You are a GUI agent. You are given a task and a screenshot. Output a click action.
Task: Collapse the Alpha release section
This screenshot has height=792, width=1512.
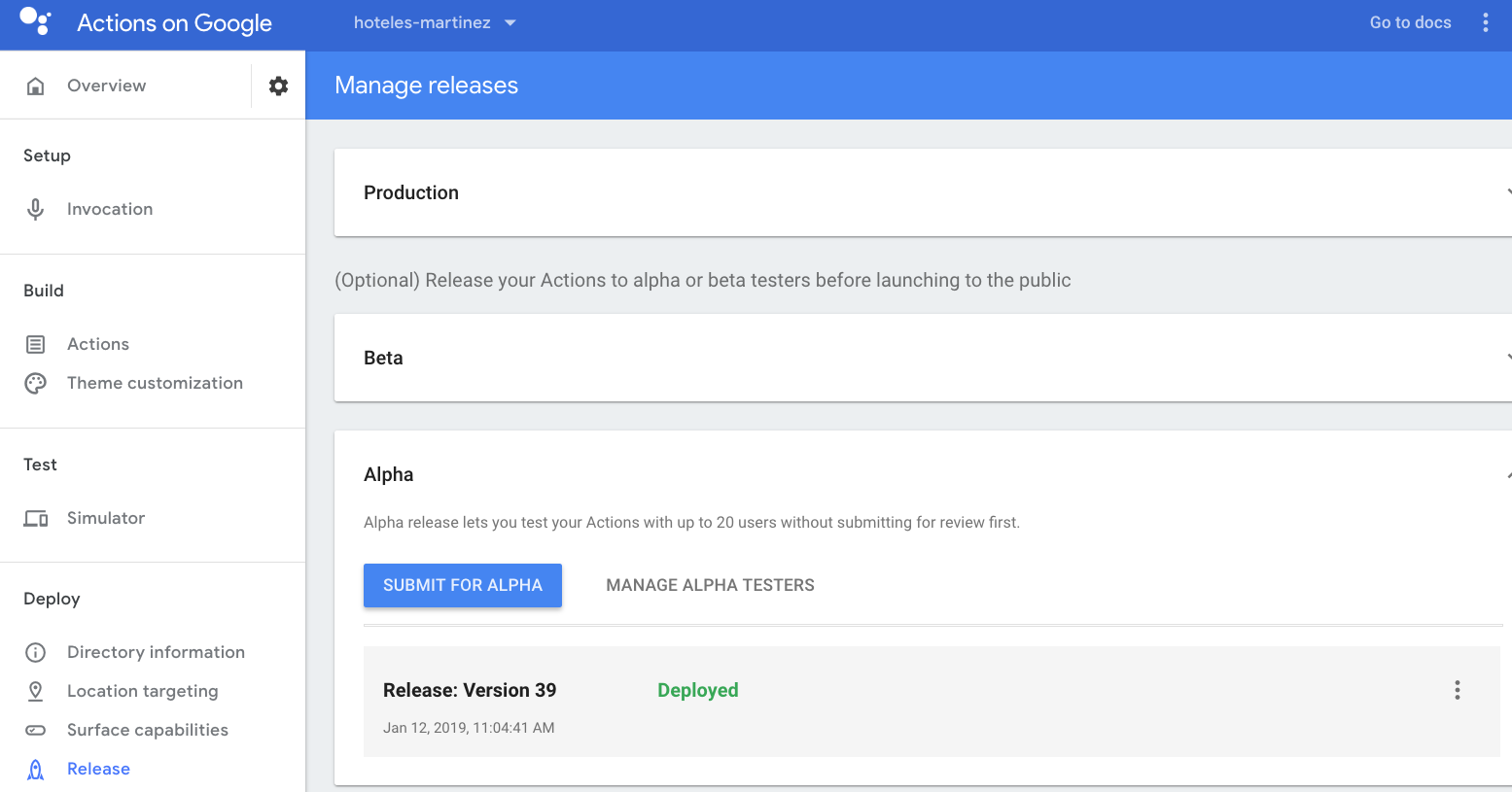(x=1506, y=474)
